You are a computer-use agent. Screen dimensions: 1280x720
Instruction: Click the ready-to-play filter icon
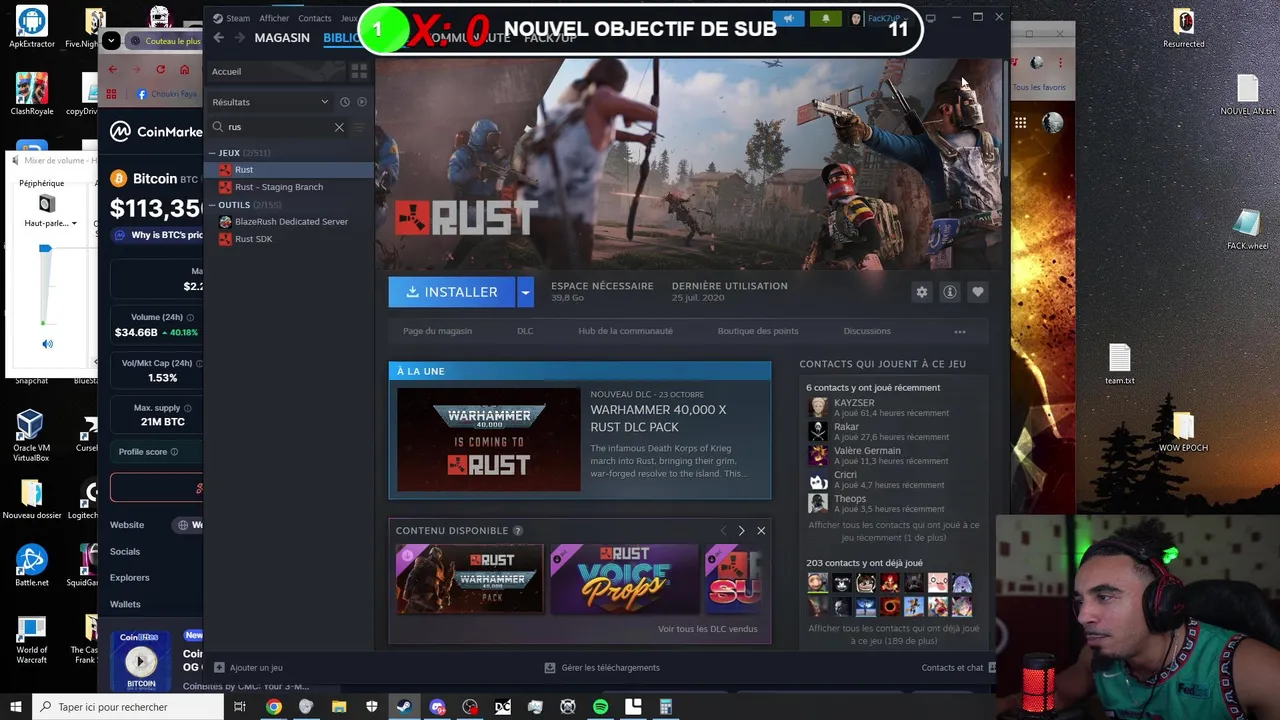tap(362, 102)
